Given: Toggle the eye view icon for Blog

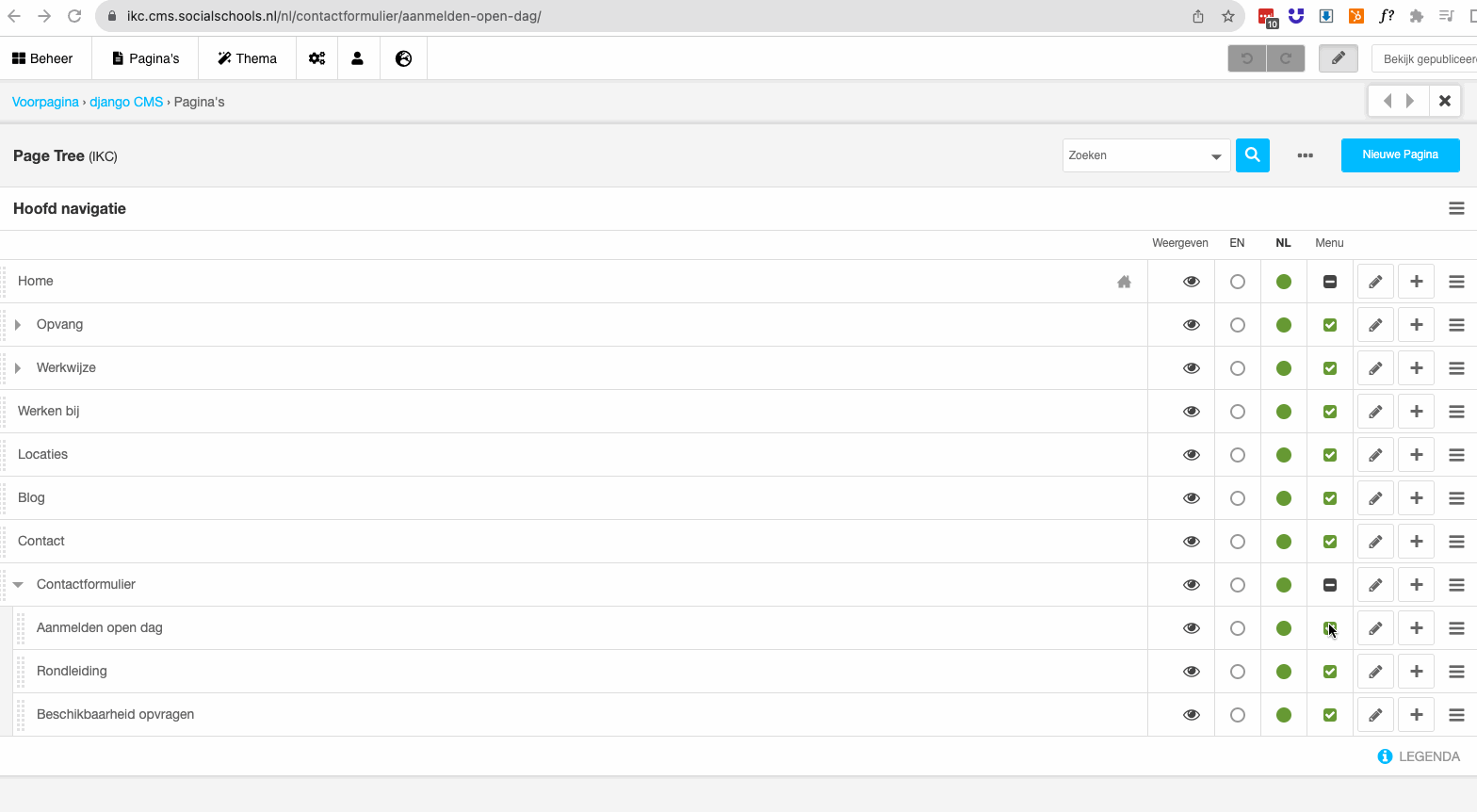Looking at the screenshot, I should [x=1192, y=498].
